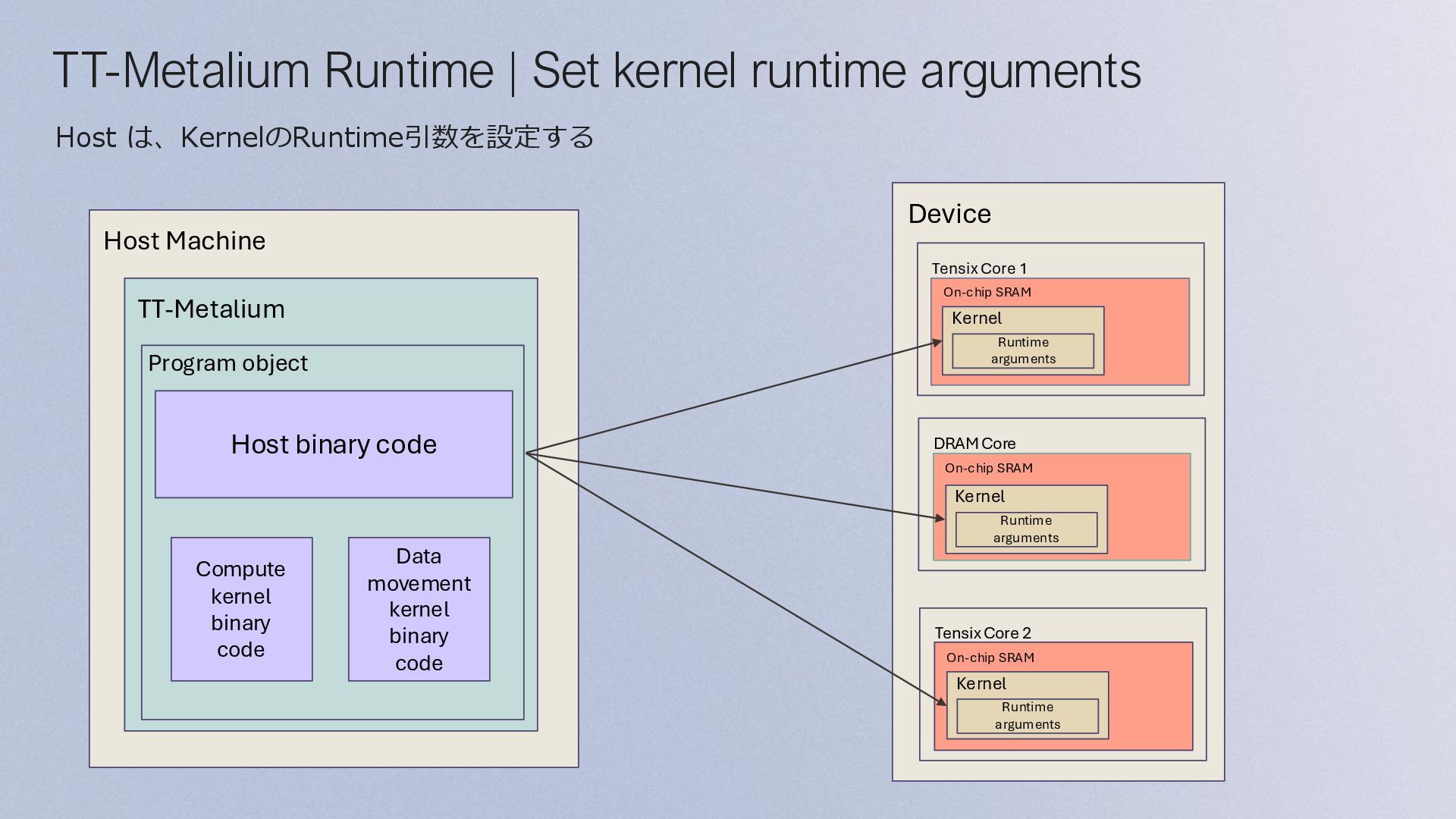Click "On-chip SRAM" text in Tensix Core 1

pyautogui.click(x=987, y=292)
